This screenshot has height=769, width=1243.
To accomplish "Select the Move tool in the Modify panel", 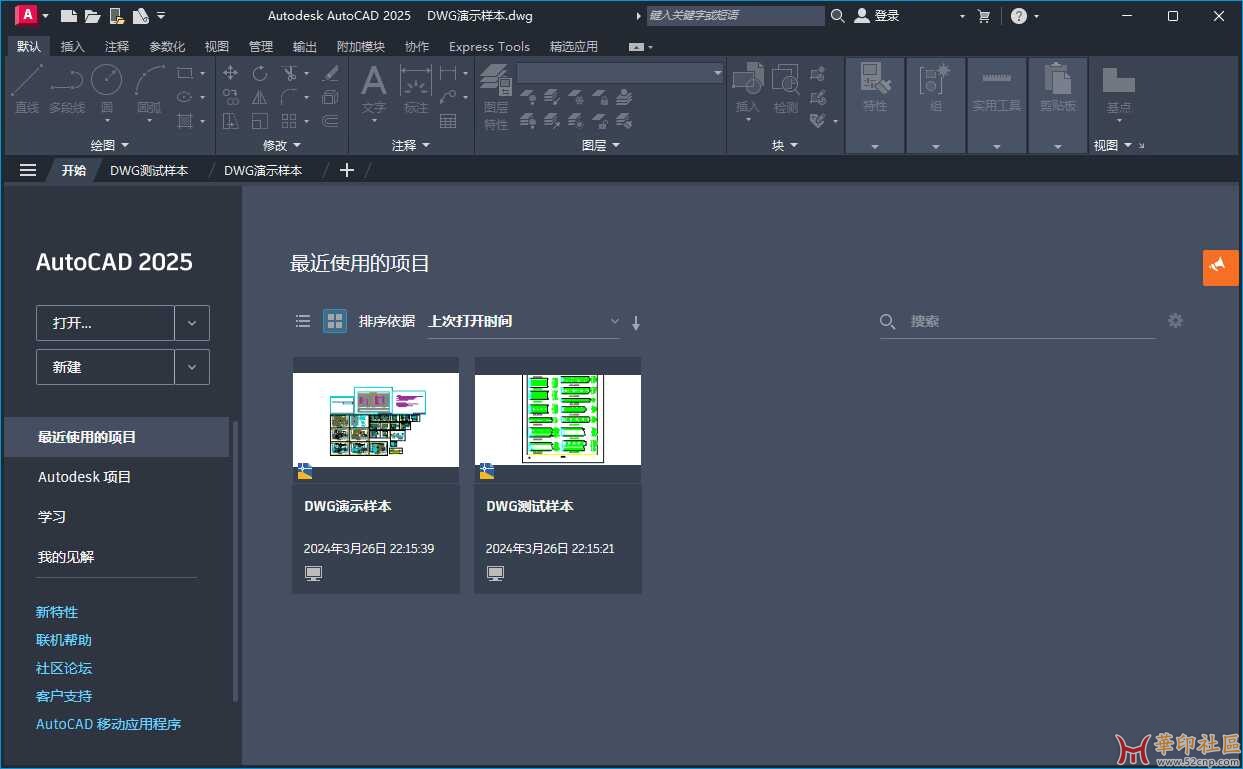I will click(230, 73).
